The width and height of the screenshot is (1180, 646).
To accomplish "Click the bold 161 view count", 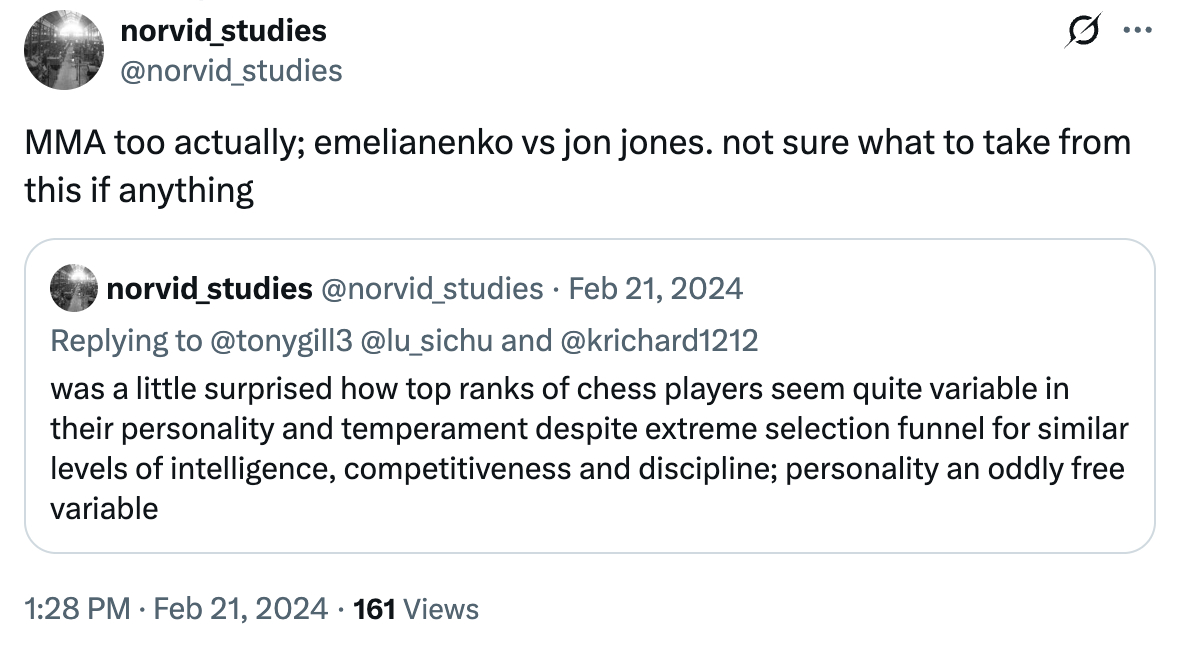I will [x=374, y=609].
